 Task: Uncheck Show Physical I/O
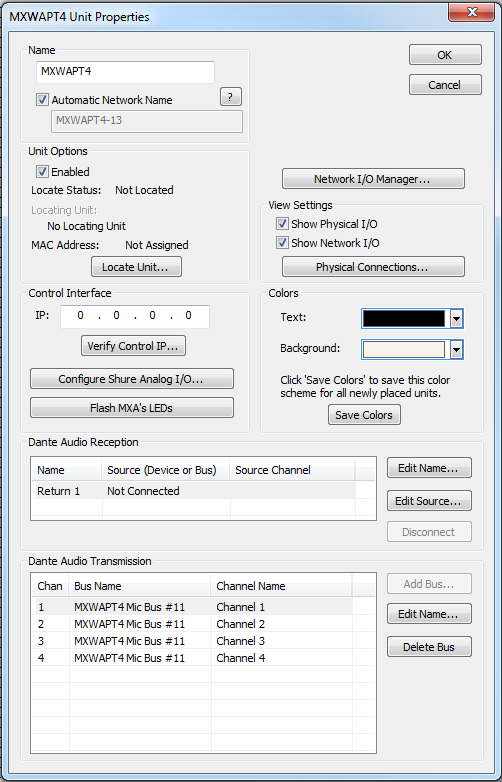(283, 224)
